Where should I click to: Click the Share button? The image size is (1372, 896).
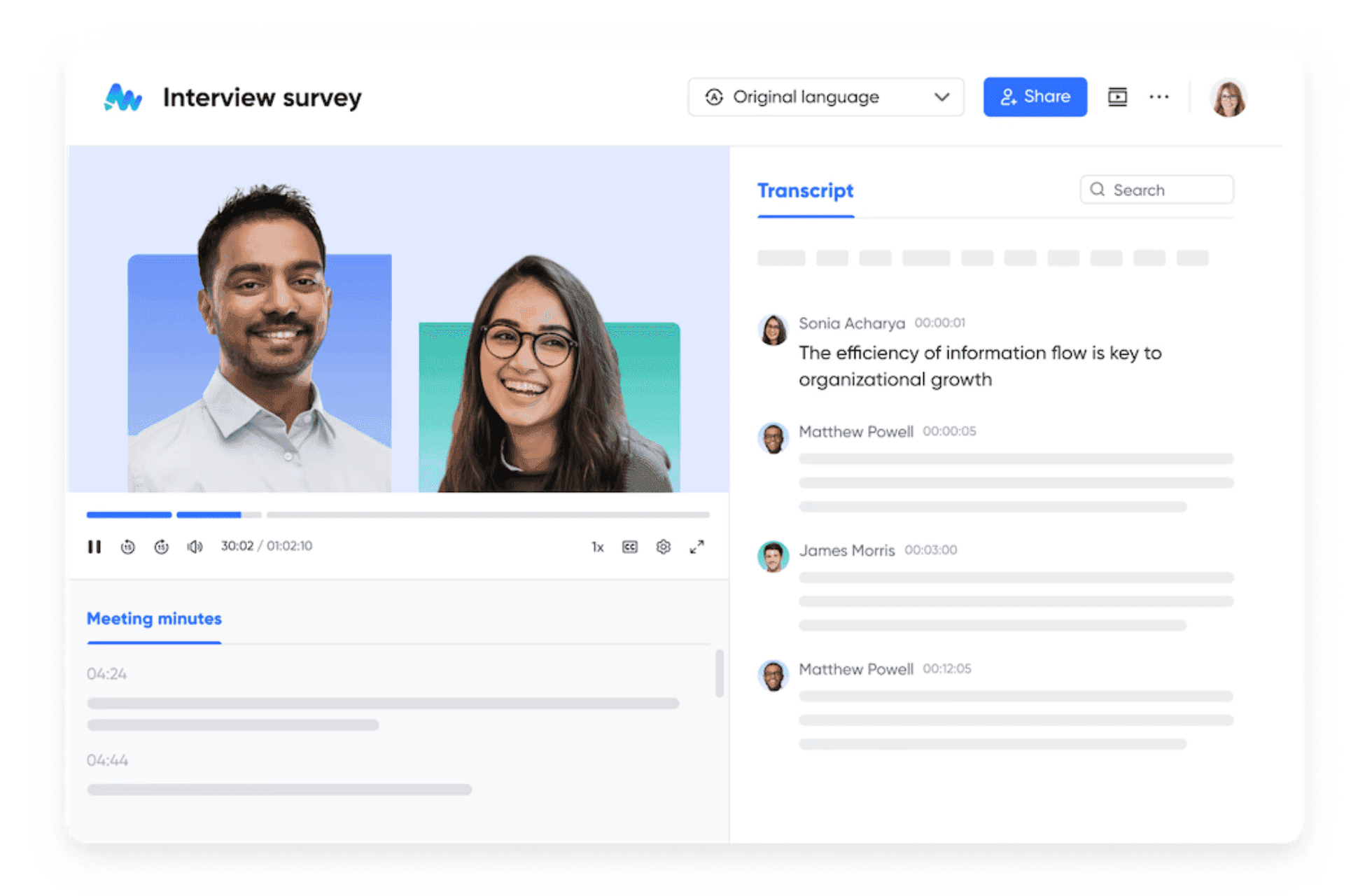point(1035,97)
